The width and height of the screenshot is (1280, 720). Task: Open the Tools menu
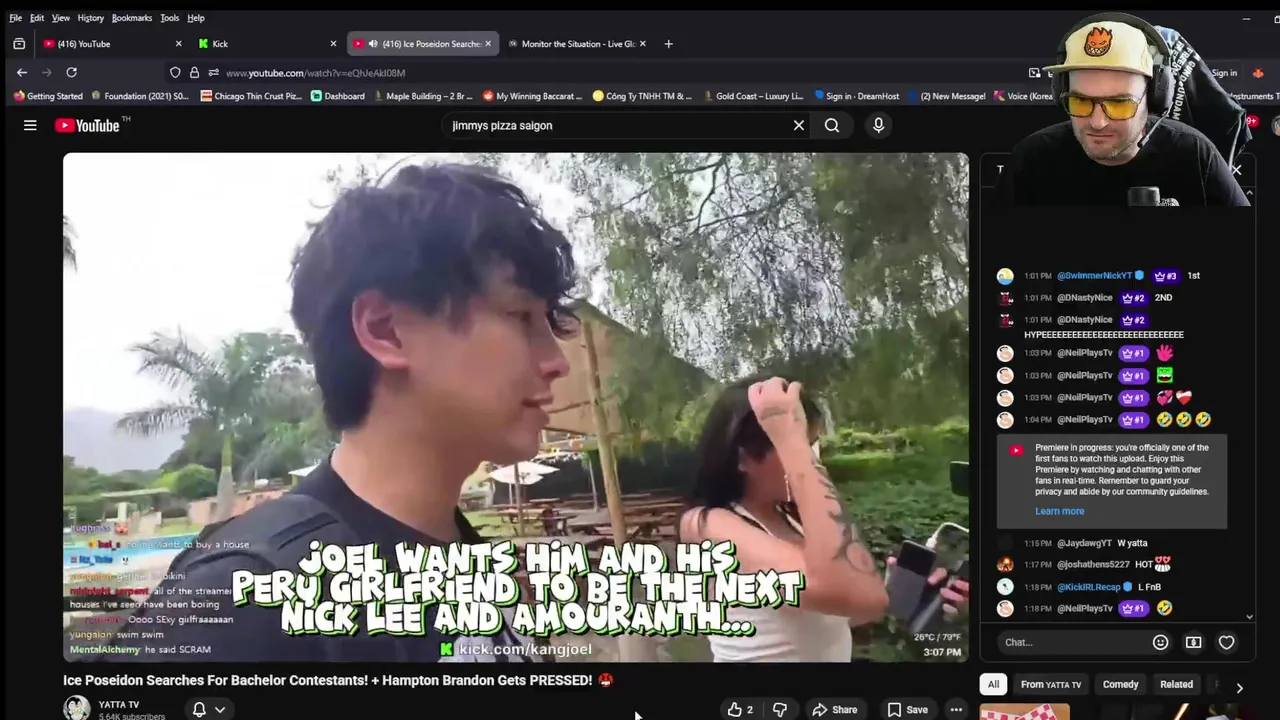pyautogui.click(x=170, y=18)
